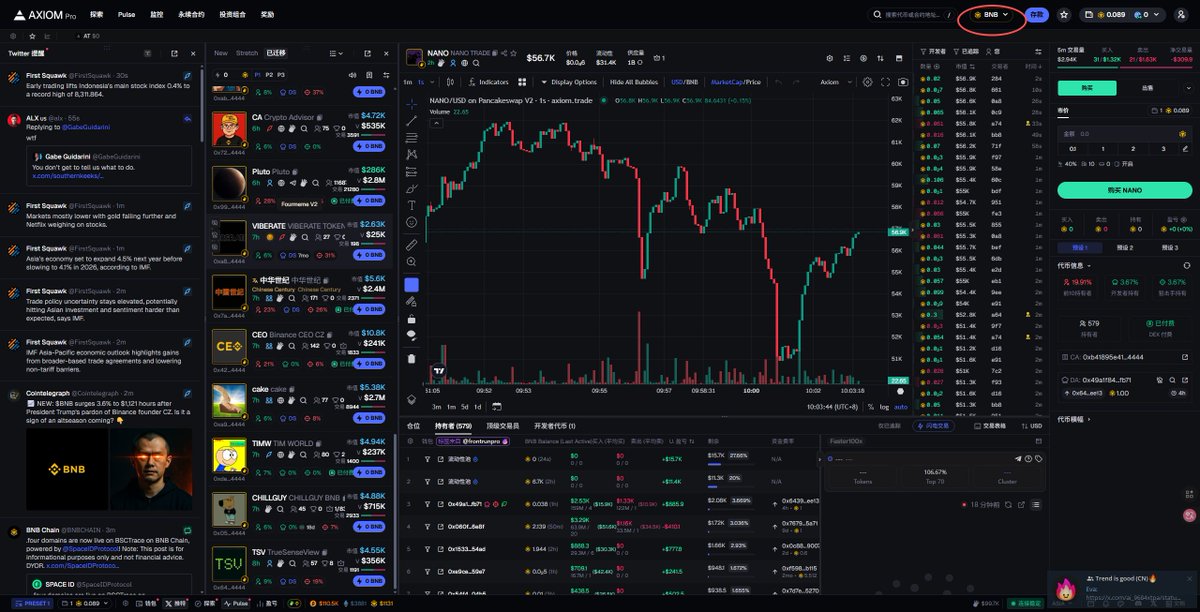Toggle MarketCap/Price display

(x=735, y=82)
